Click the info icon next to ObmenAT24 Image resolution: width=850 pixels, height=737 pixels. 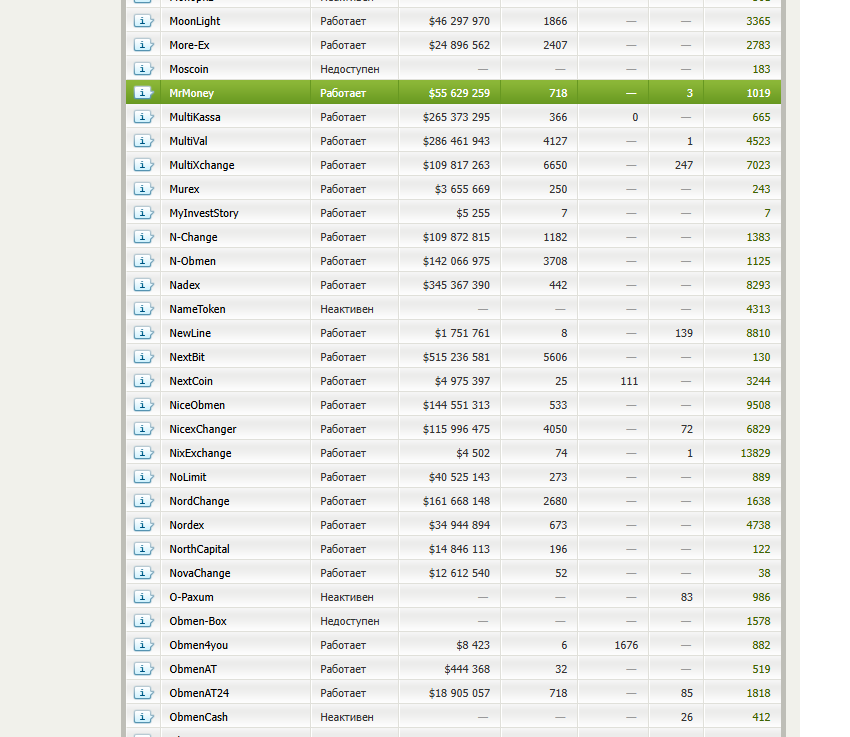[143, 693]
